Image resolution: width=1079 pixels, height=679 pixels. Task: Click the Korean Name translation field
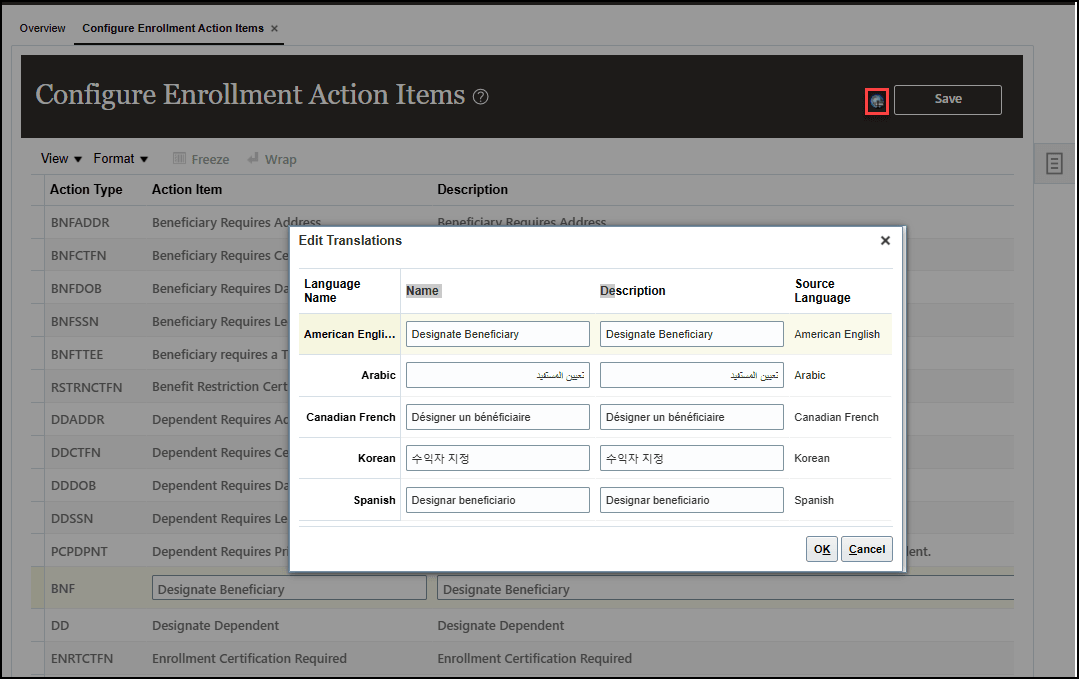(497, 459)
